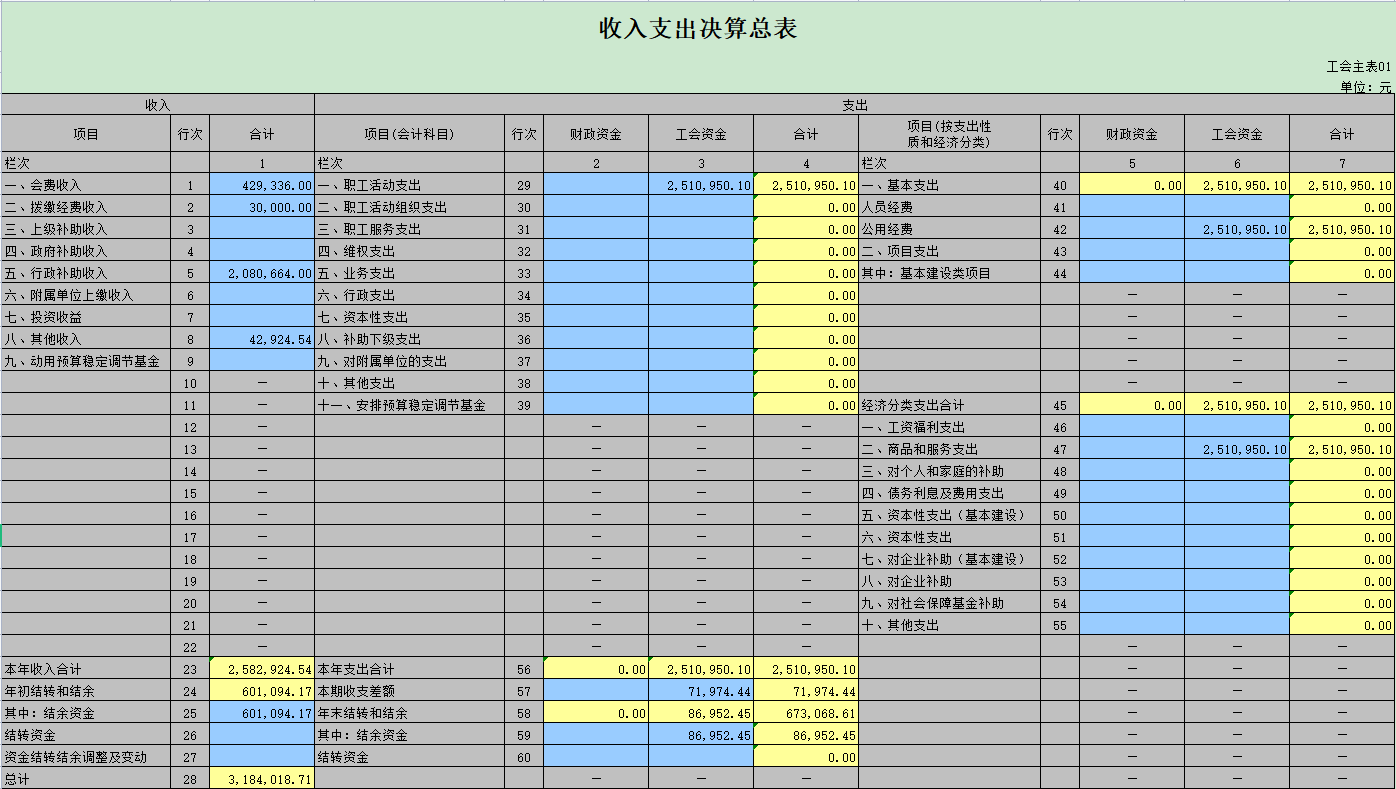Click the 收入 section header cell
1396x789 pixels.
[158, 104]
